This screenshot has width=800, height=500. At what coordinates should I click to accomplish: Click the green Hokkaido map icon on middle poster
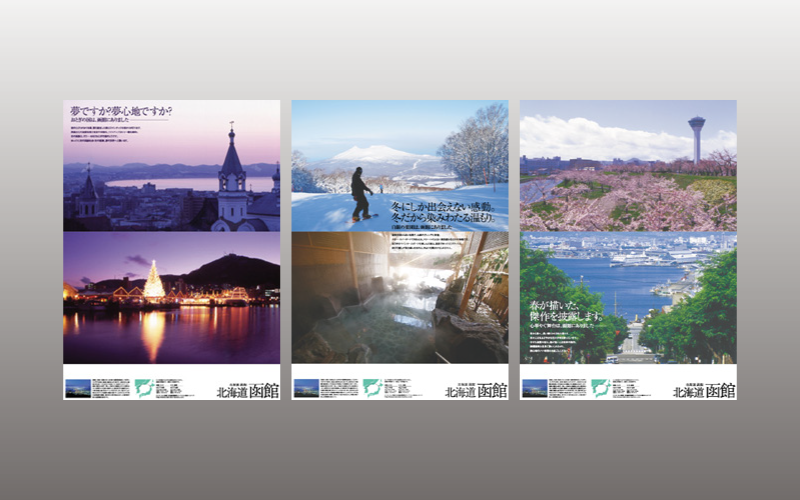coord(372,388)
